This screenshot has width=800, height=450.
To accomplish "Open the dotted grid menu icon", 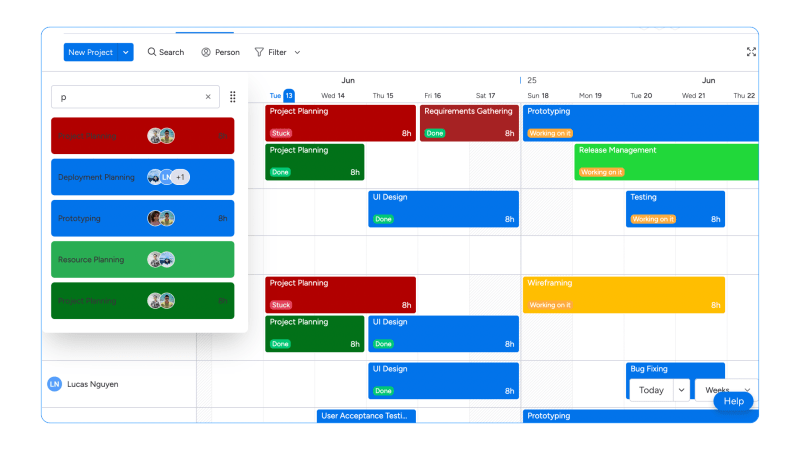I will (233, 97).
